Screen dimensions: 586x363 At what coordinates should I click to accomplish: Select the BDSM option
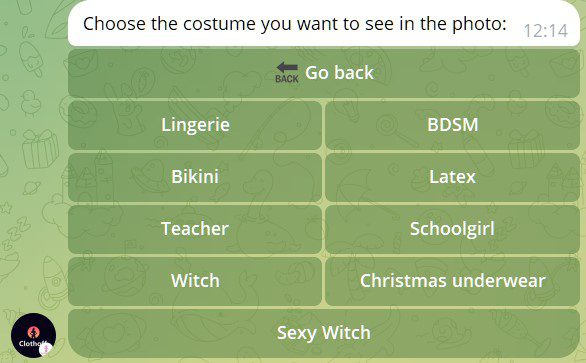(452, 125)
